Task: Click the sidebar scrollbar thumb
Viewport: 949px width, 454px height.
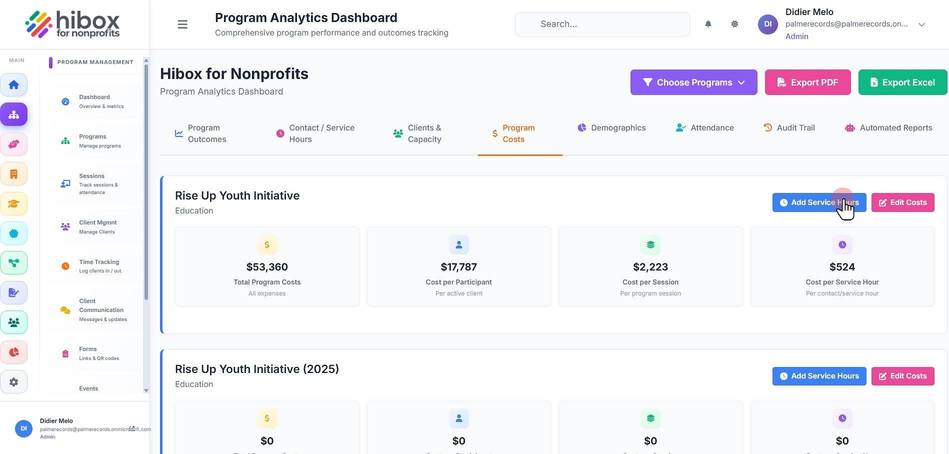Action: (x=145, y=182)
